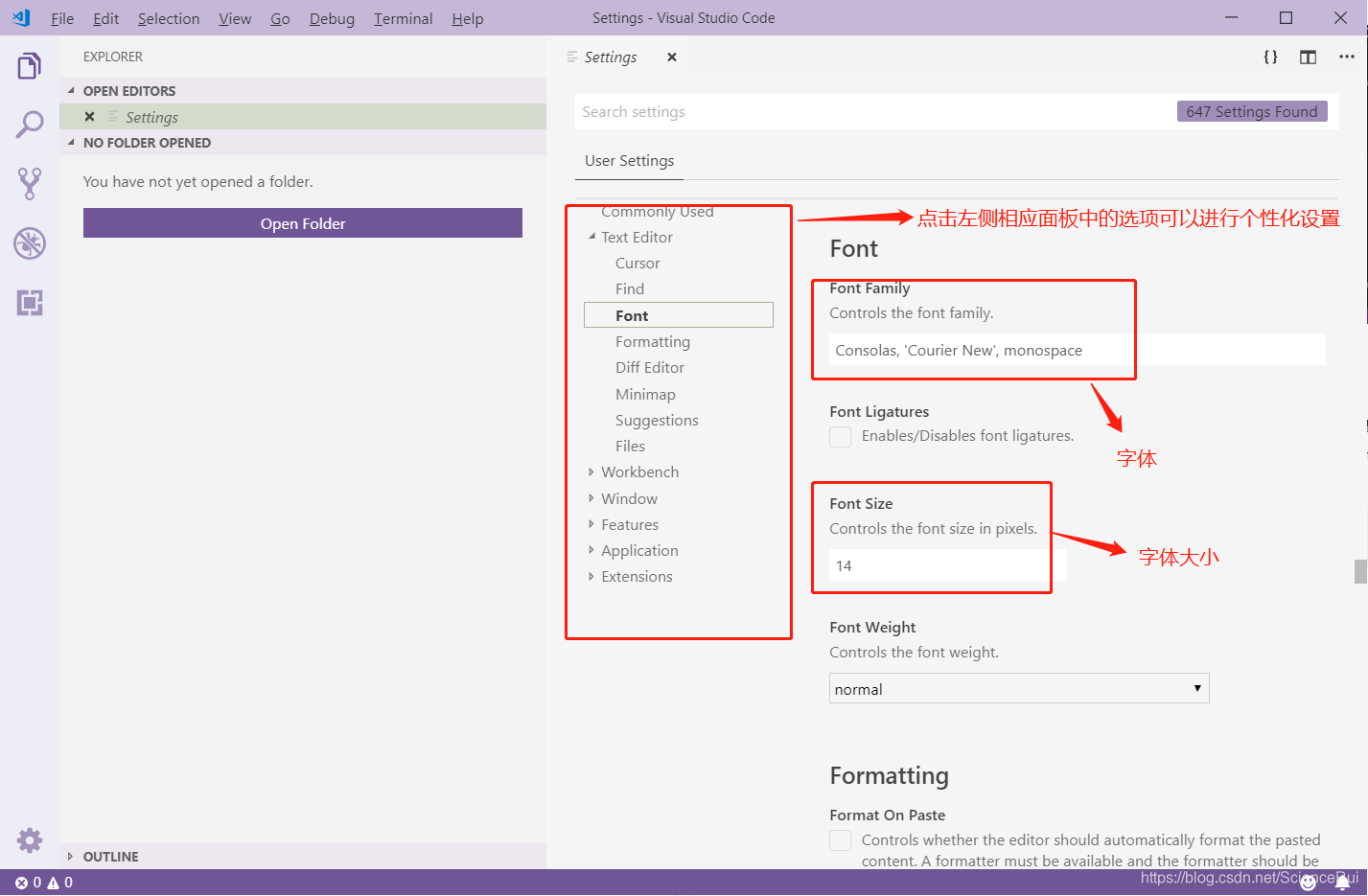The height and width of the screenshot is (896, 1368).
Task: Open the Extensions view in activity bar
Action: coord(30,303)
